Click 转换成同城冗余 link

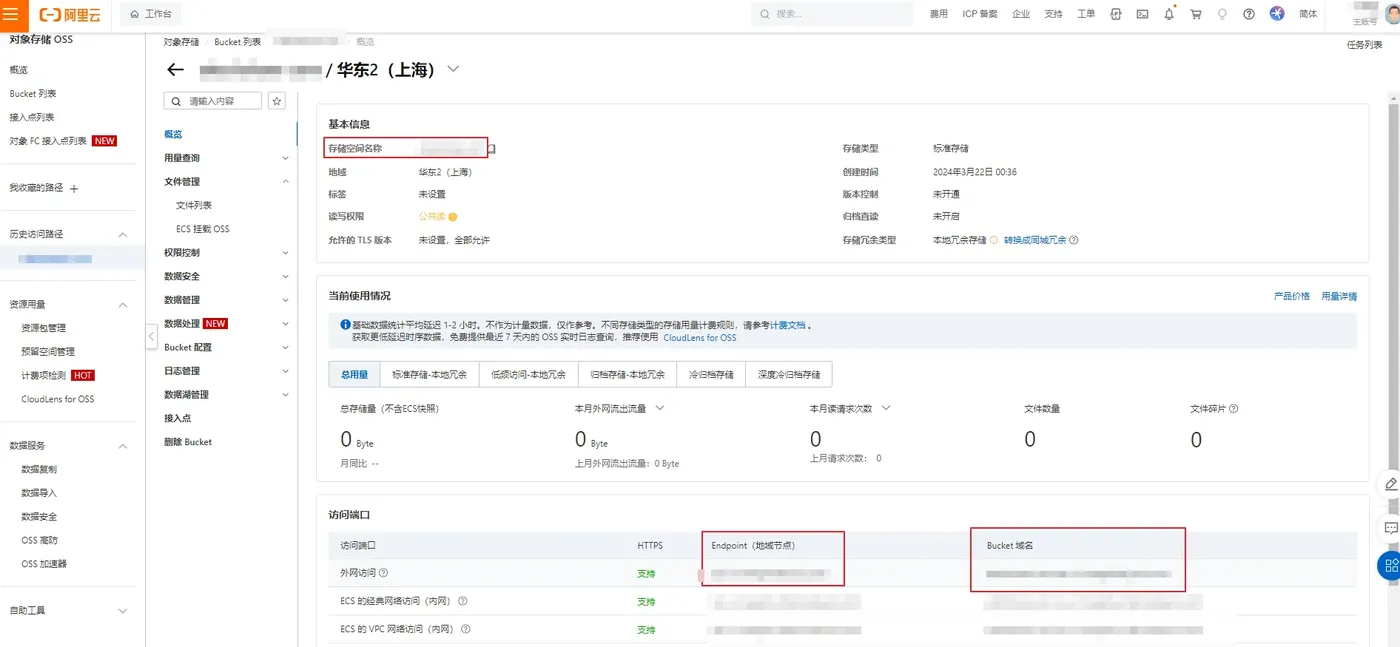[x=1035, y=240]
